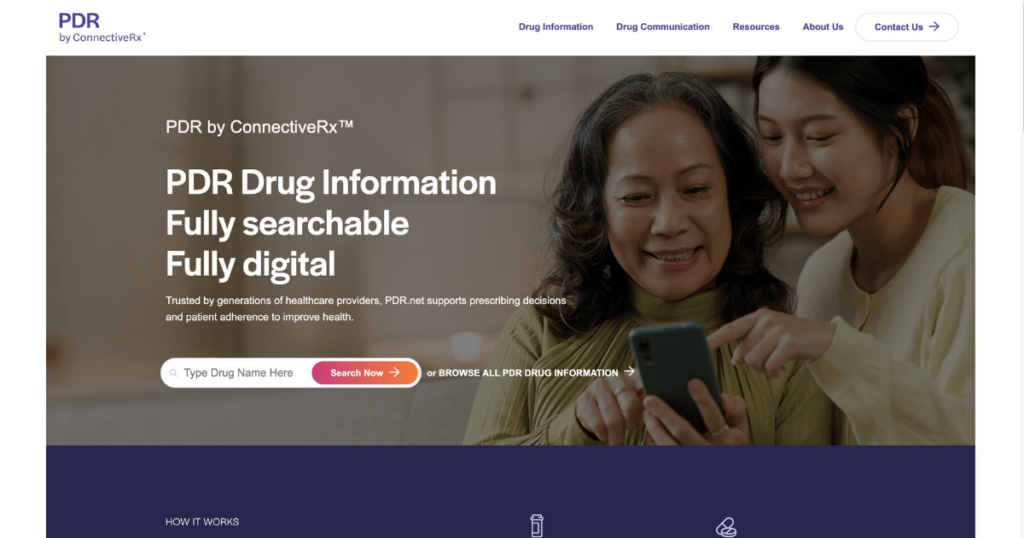Click the arrow after Browse All PDR Drug Information
Image resolution: width=1024 pixels, height=538 pixels.
[x=629, y=372]
